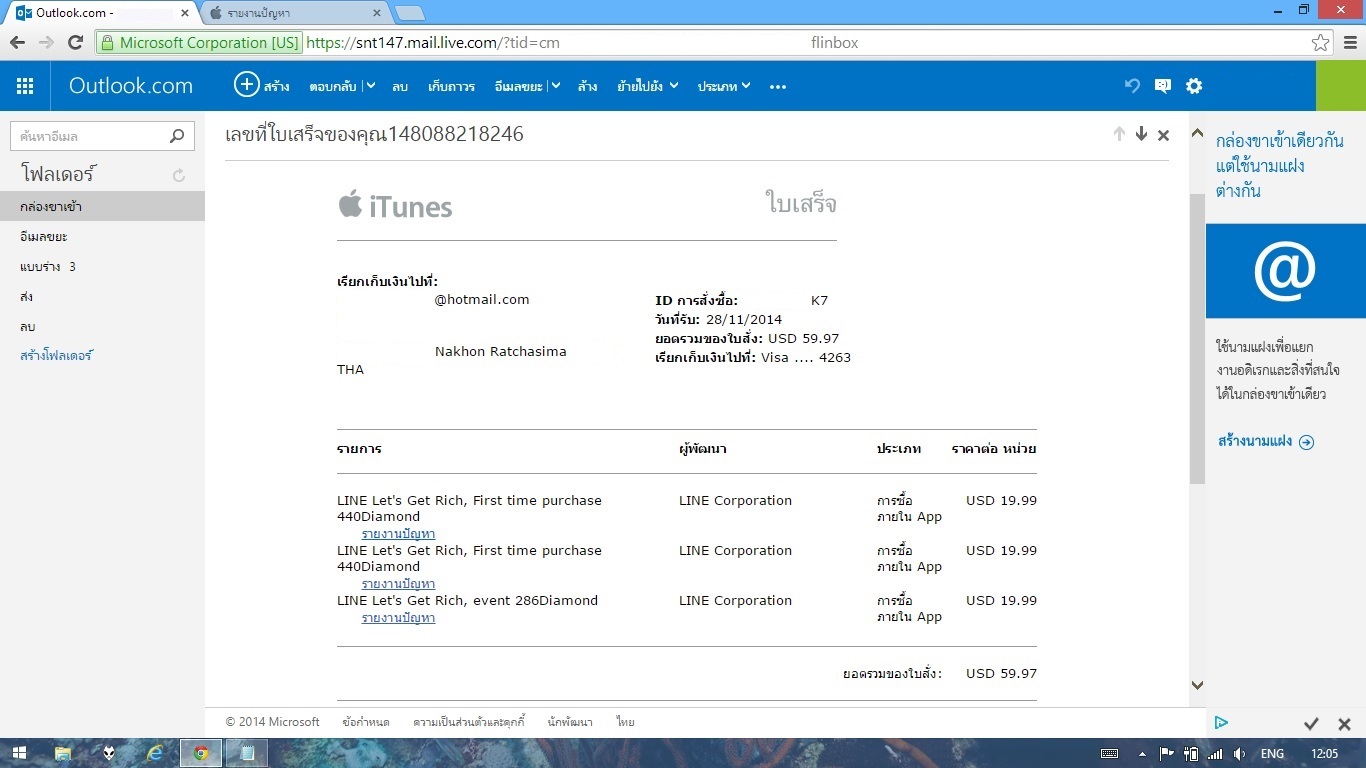
Task: Open File Explorer from the taskbar
Action: point(63,753)
